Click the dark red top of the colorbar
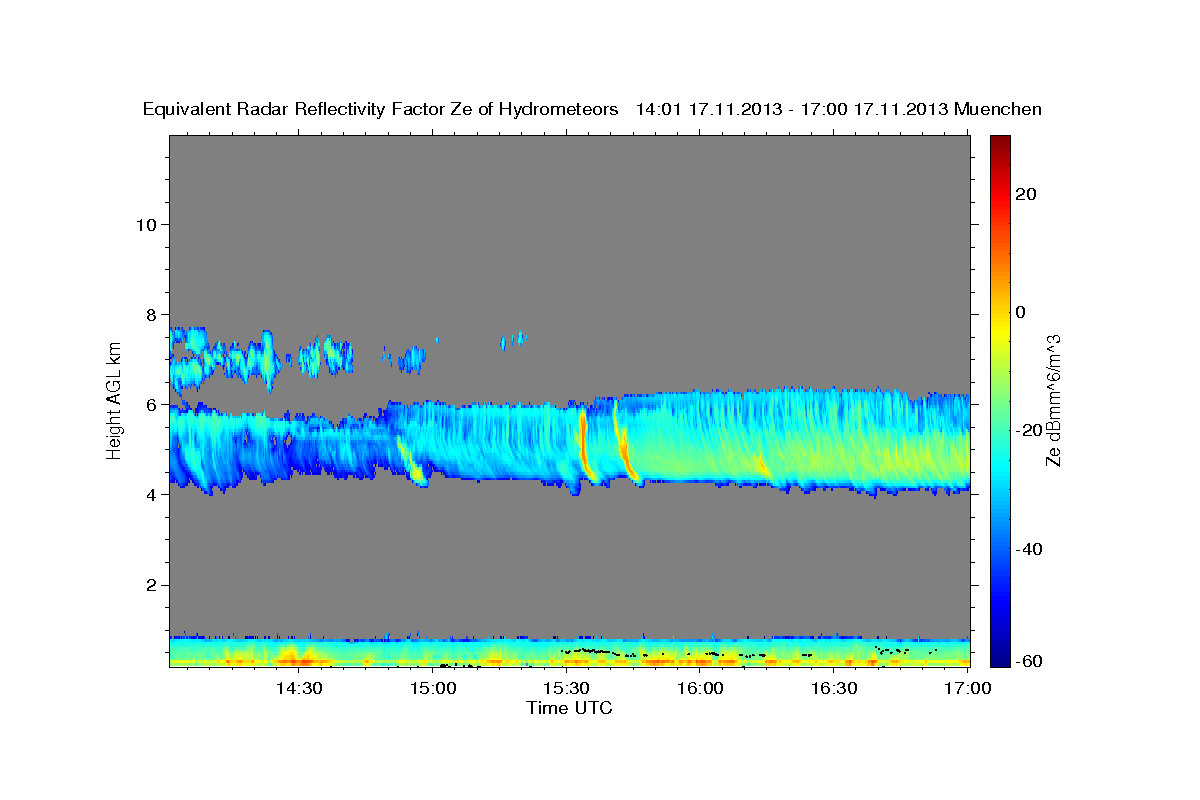This screenshot has height=800, width=1200. pyautogui.click(x=1000, y=145)
